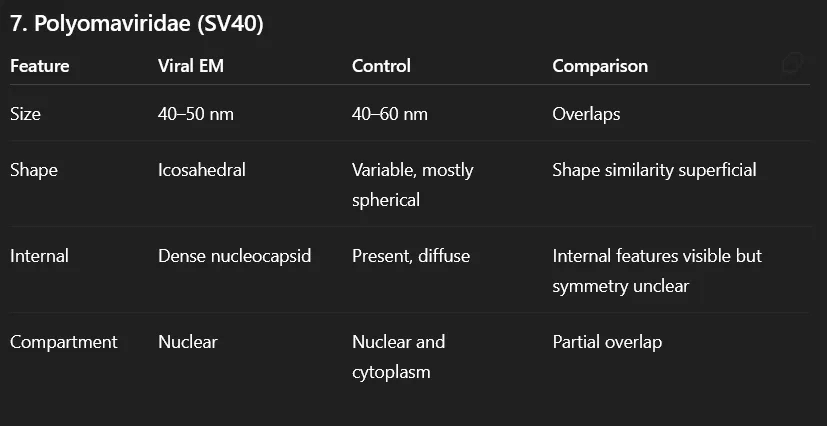
Task: Click the Present, diffuse cell
Action: (x=410, y=256)
